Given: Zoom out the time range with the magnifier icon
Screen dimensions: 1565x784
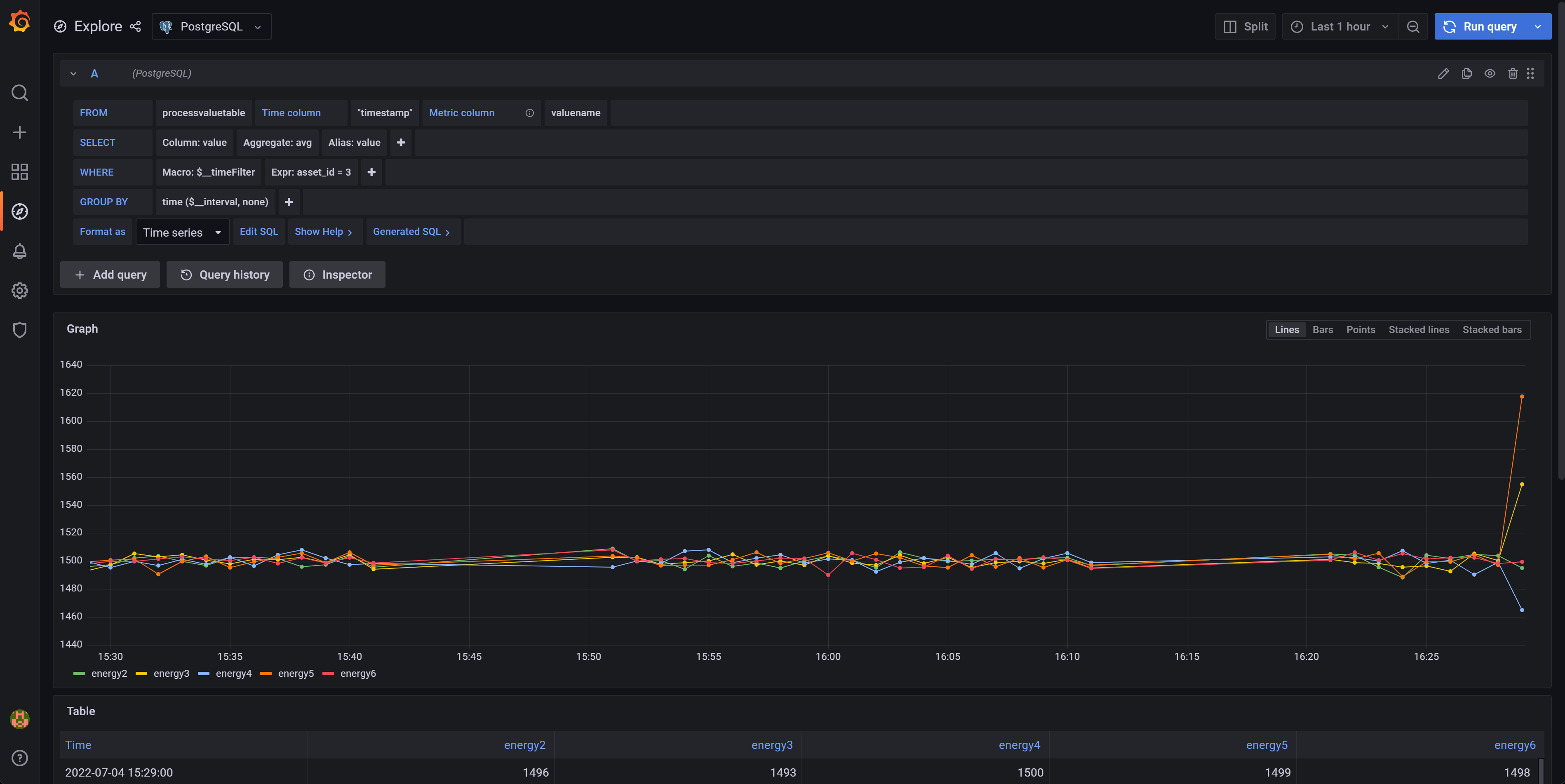Looking at the screenshot, I should (x=1413, y=26).
